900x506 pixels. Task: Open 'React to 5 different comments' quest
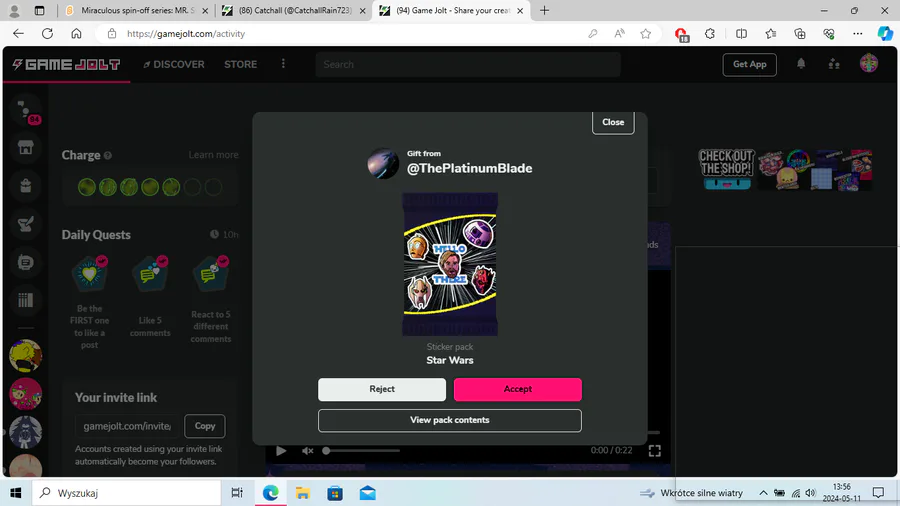[x=211, y=300]
